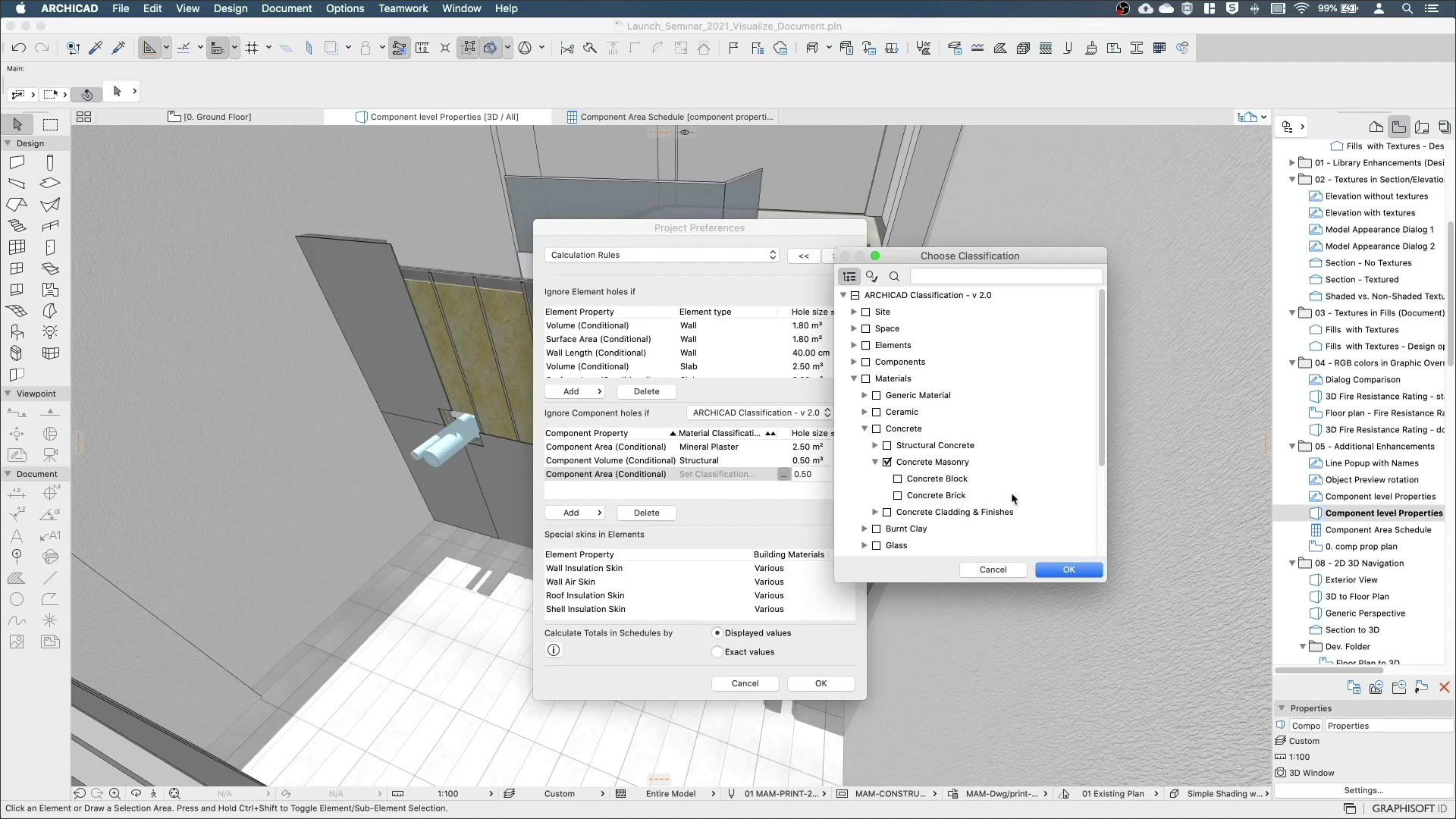Select the Circle tool in toolbox
The image size is (1456, 819).
coord(17,599)
